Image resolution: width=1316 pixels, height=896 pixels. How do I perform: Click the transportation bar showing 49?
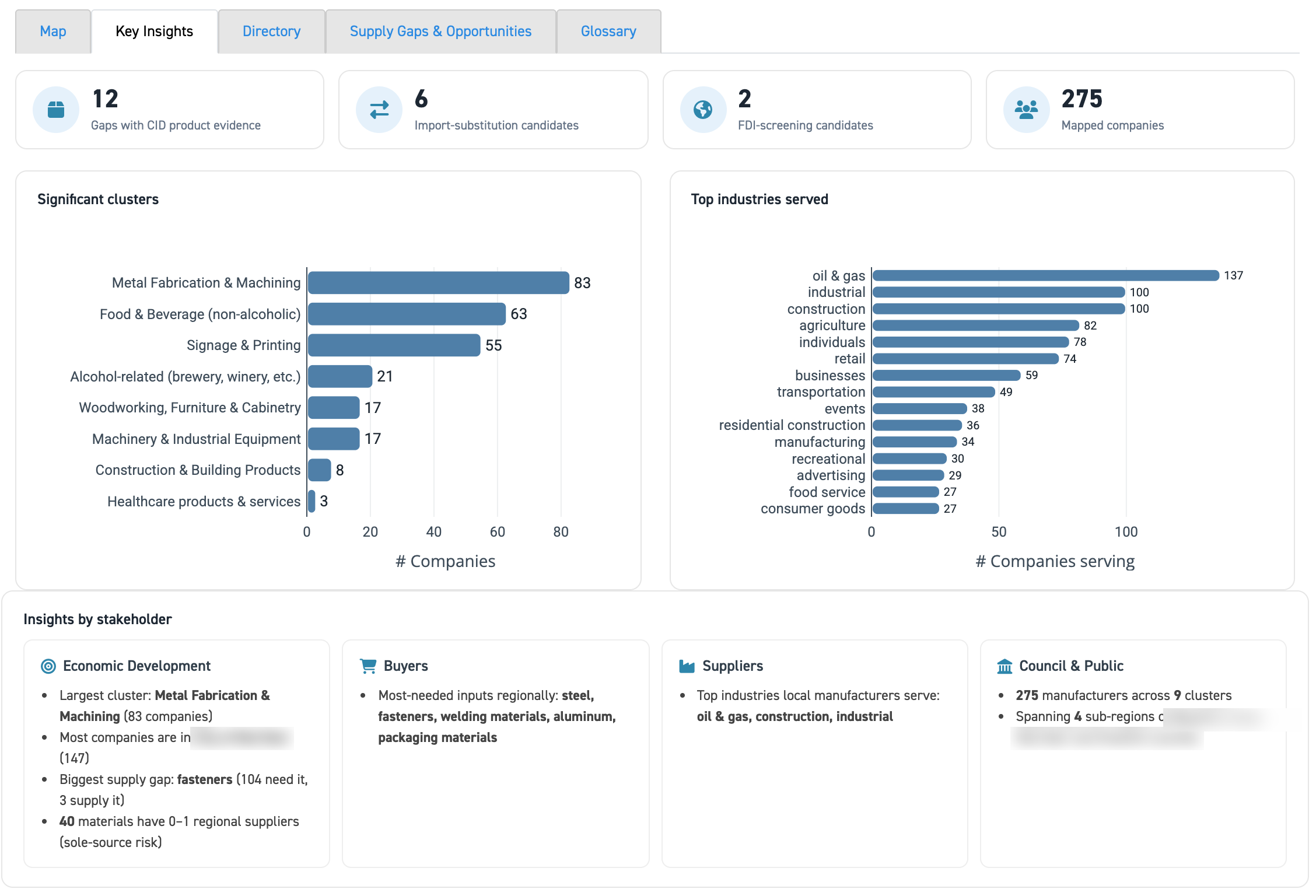[x=934, y=392]
